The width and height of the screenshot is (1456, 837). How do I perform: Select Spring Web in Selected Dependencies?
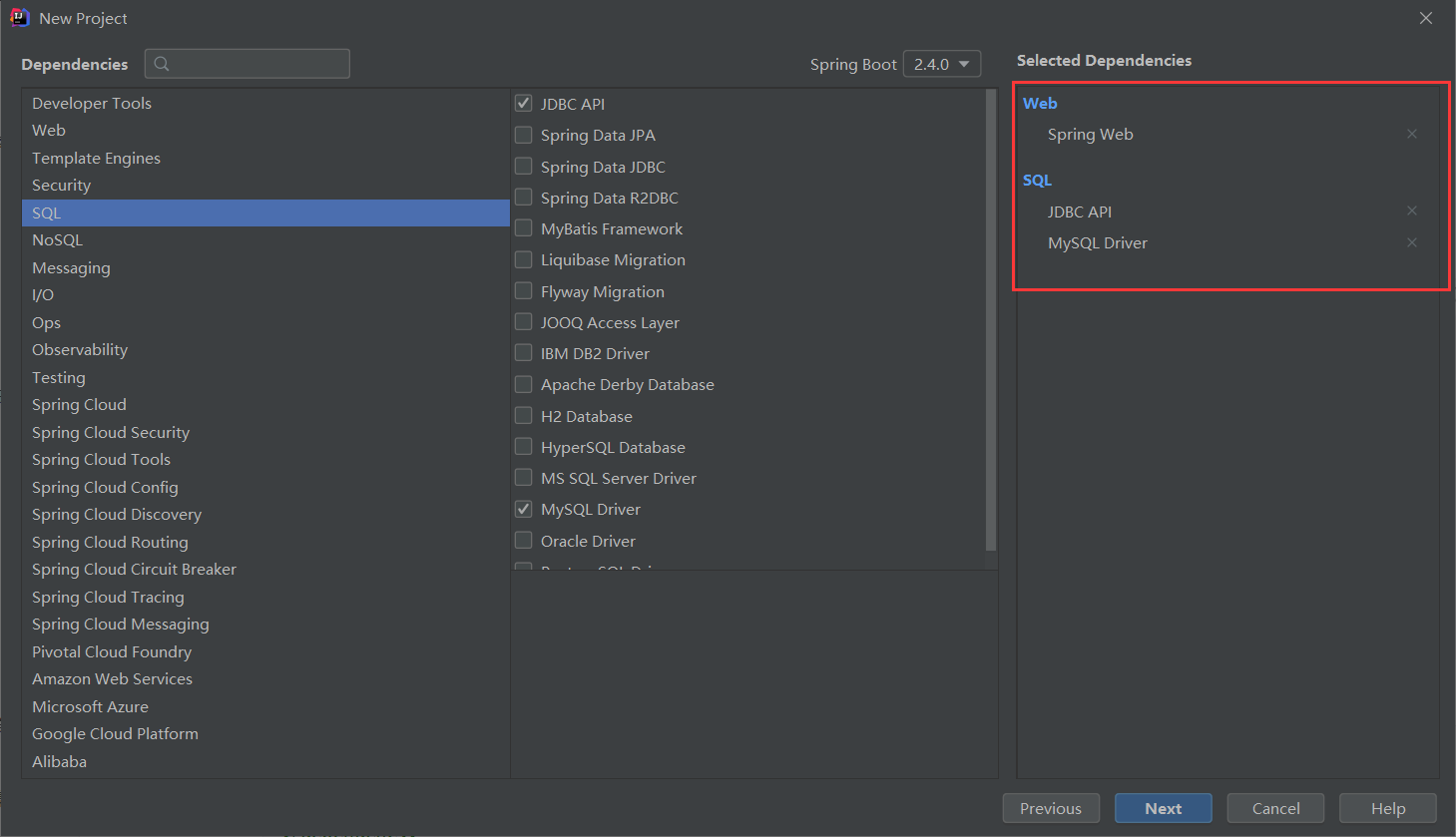(x=1090, y=134)
